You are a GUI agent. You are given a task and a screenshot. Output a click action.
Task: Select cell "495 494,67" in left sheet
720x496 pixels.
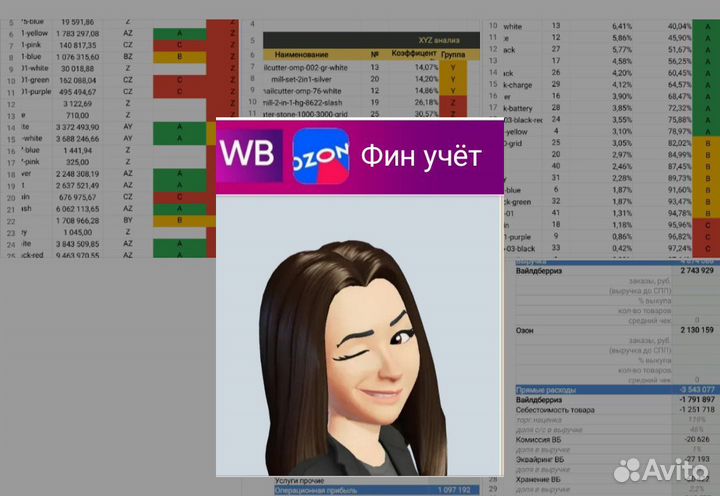[x=78, y=92]
